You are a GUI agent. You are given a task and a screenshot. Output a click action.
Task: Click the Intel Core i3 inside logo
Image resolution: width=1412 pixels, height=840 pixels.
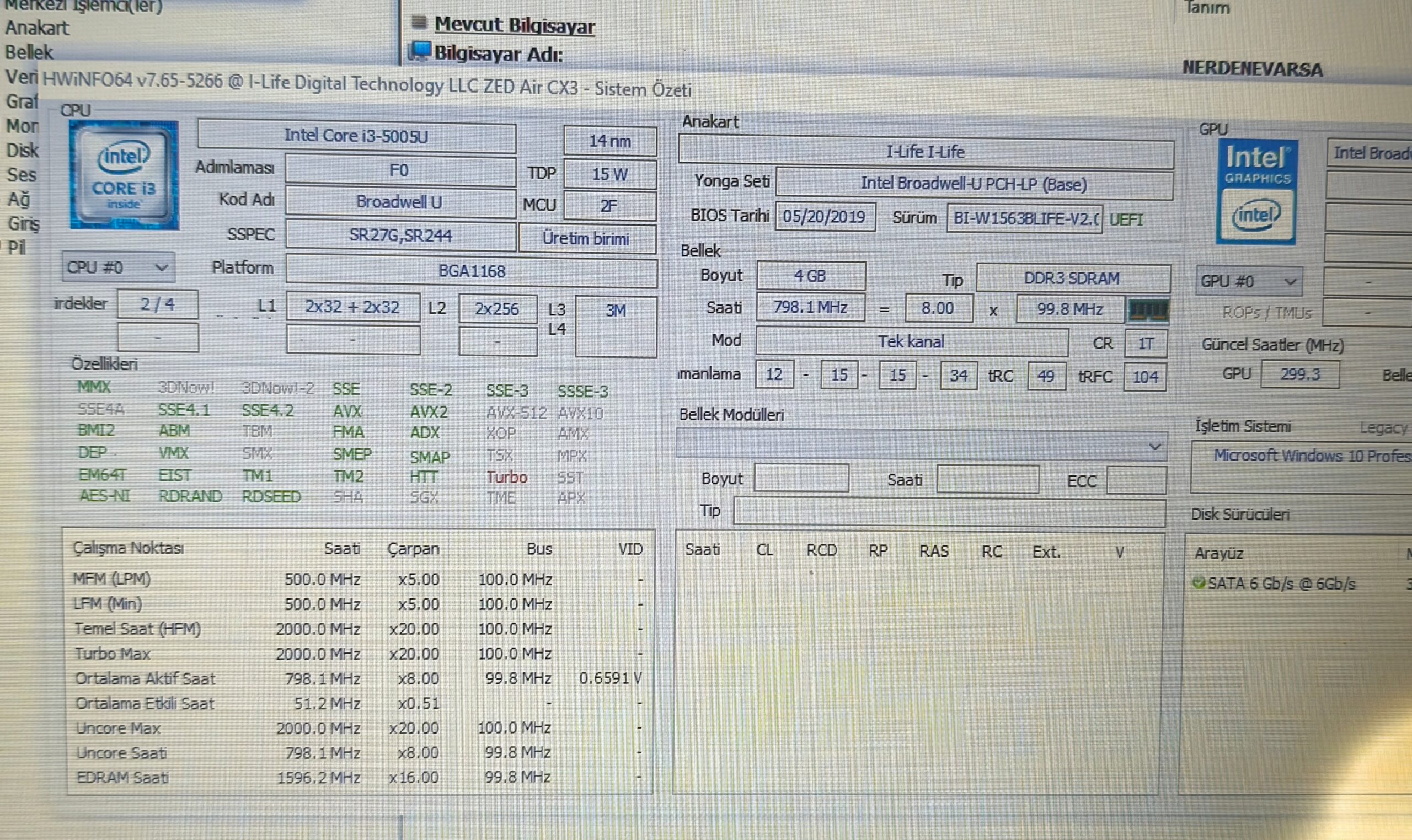124,175
